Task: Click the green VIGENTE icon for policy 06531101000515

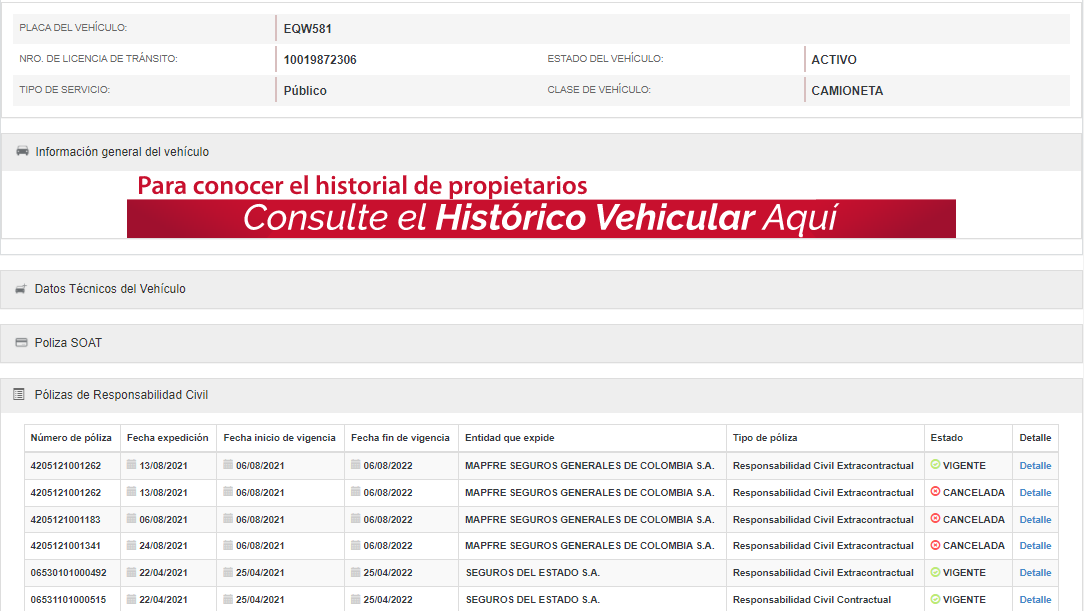Action: 935,599
